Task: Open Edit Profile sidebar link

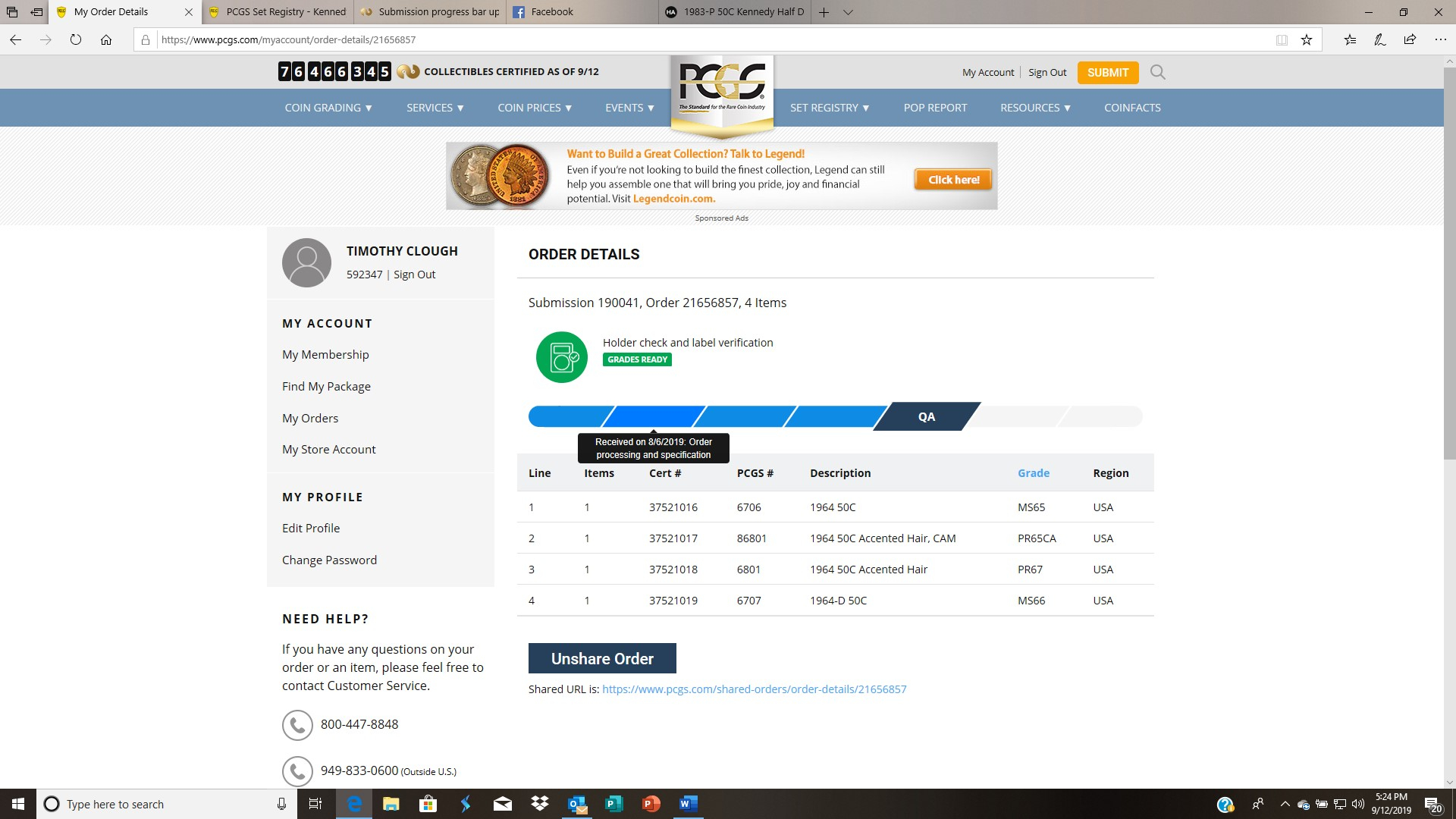Action: click(311, 529)
